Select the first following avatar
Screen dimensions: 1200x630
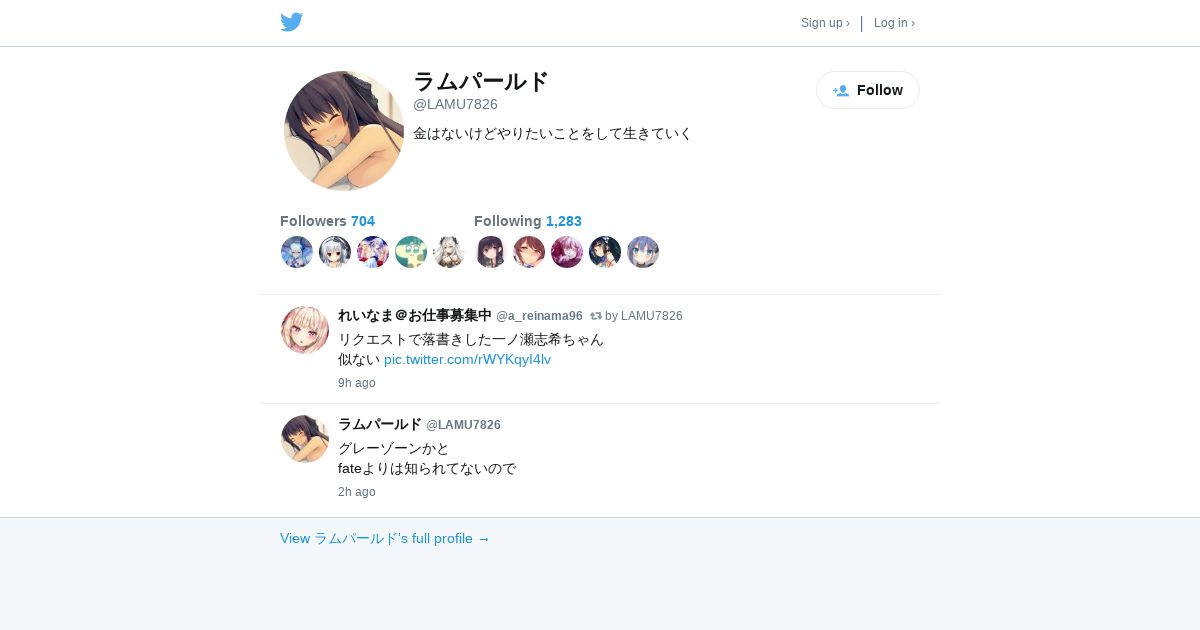click(491, 252)
